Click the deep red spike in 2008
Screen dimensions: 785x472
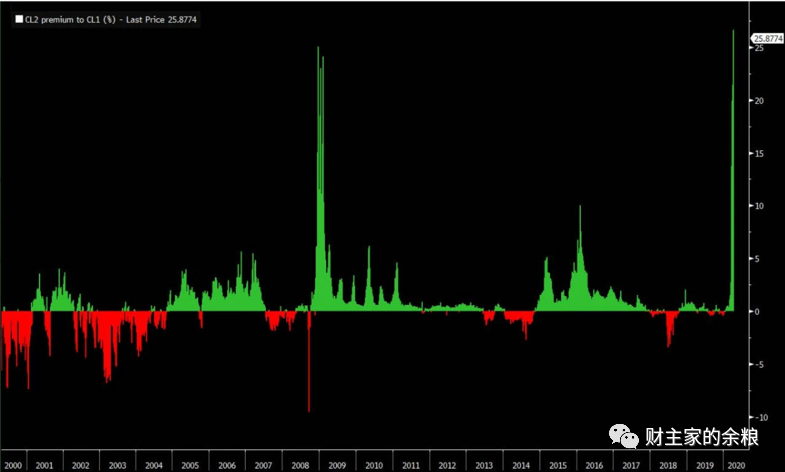click(x=309, y=361)
